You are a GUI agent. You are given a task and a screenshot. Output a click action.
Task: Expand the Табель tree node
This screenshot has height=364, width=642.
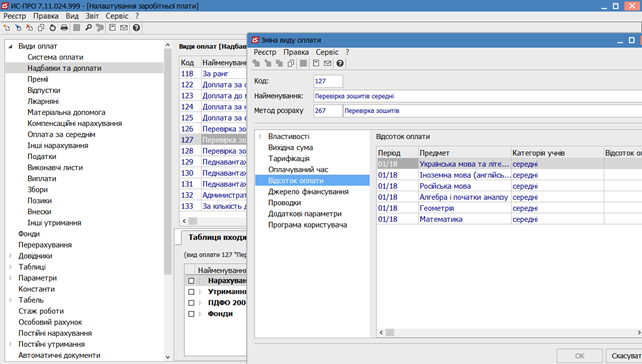pyautogui.click(x=11, y=300)
